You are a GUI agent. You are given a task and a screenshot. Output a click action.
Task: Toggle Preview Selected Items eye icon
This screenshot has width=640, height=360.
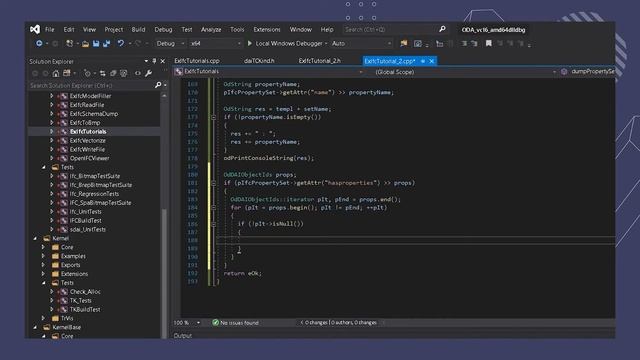[x=138, y=73]
